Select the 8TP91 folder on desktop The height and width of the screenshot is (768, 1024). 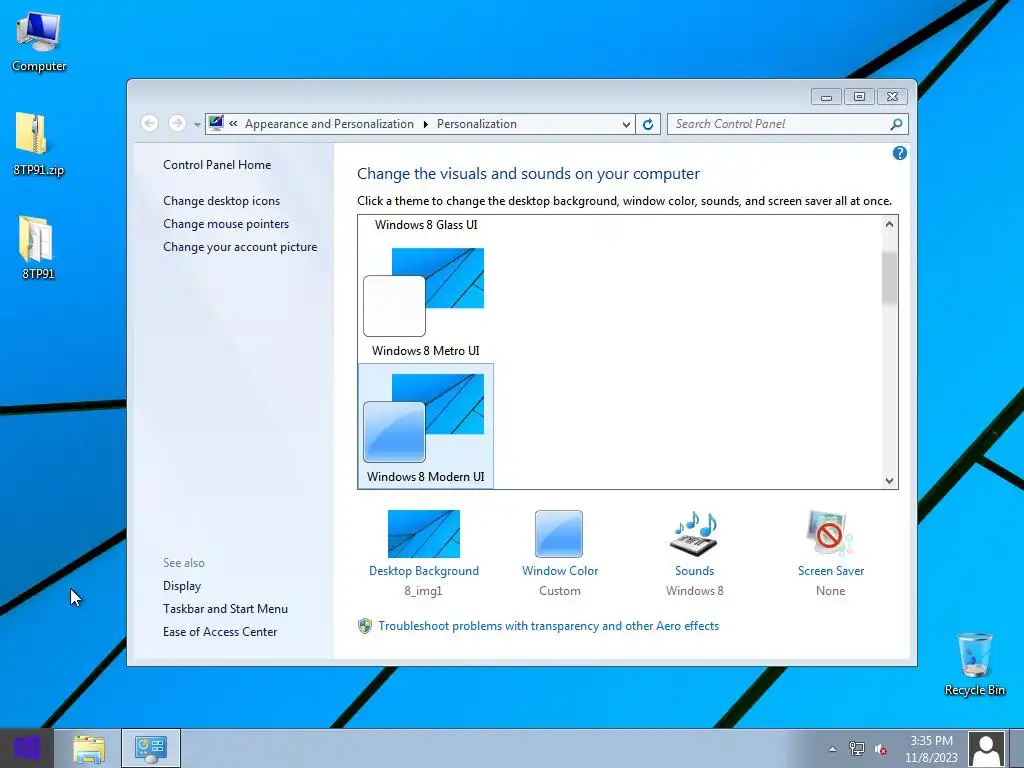[38, 248]
